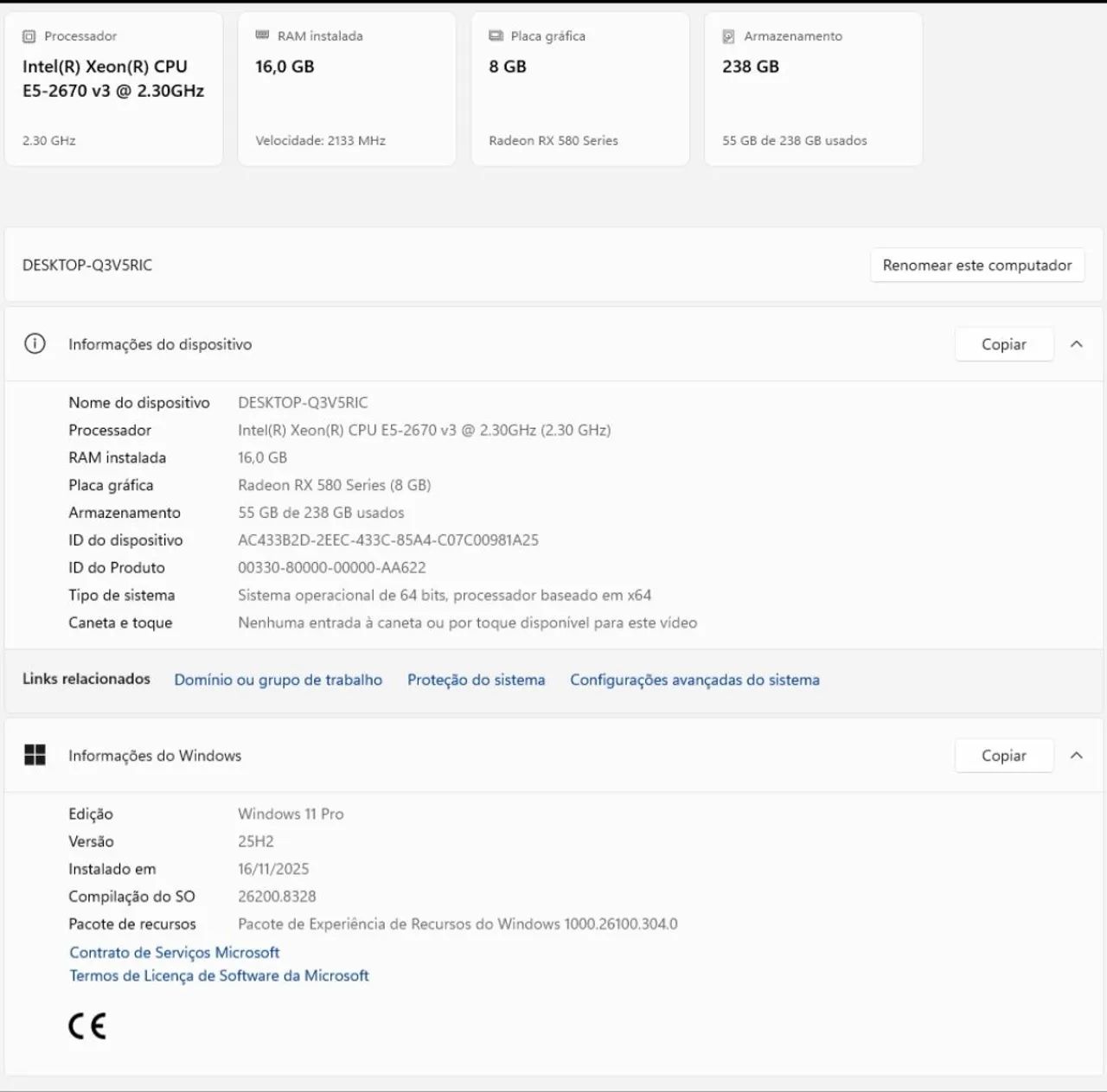1107x1092 pixels.
Task: Click the DESKTOP-Q3V5RIC name beside the rename button
Action: pos(87,265)
